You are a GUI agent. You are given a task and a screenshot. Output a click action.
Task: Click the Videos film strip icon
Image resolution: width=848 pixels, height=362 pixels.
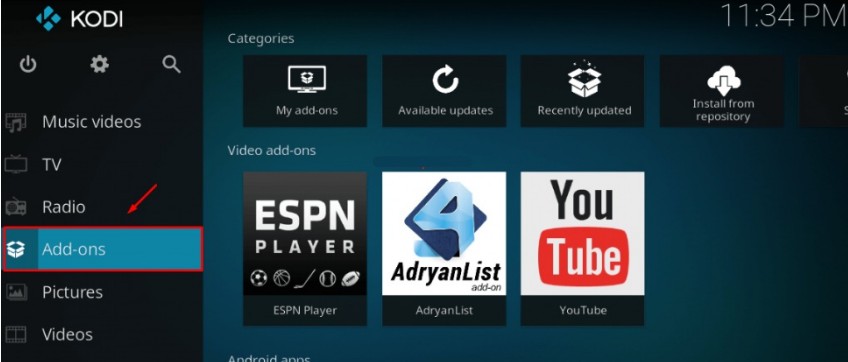click(16, 334)
